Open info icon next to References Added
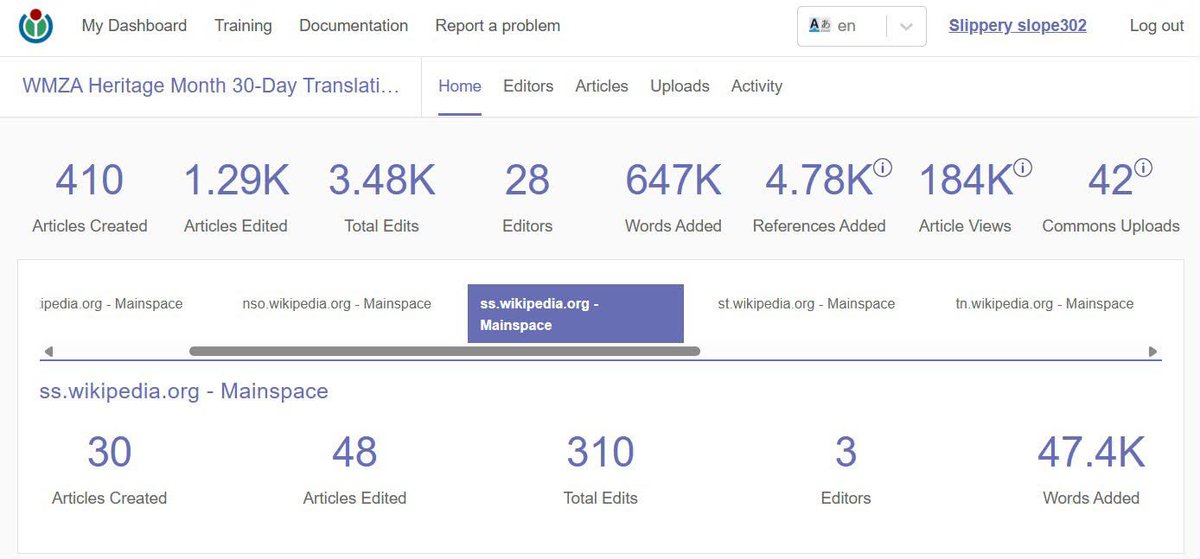 tap(882, 168)
